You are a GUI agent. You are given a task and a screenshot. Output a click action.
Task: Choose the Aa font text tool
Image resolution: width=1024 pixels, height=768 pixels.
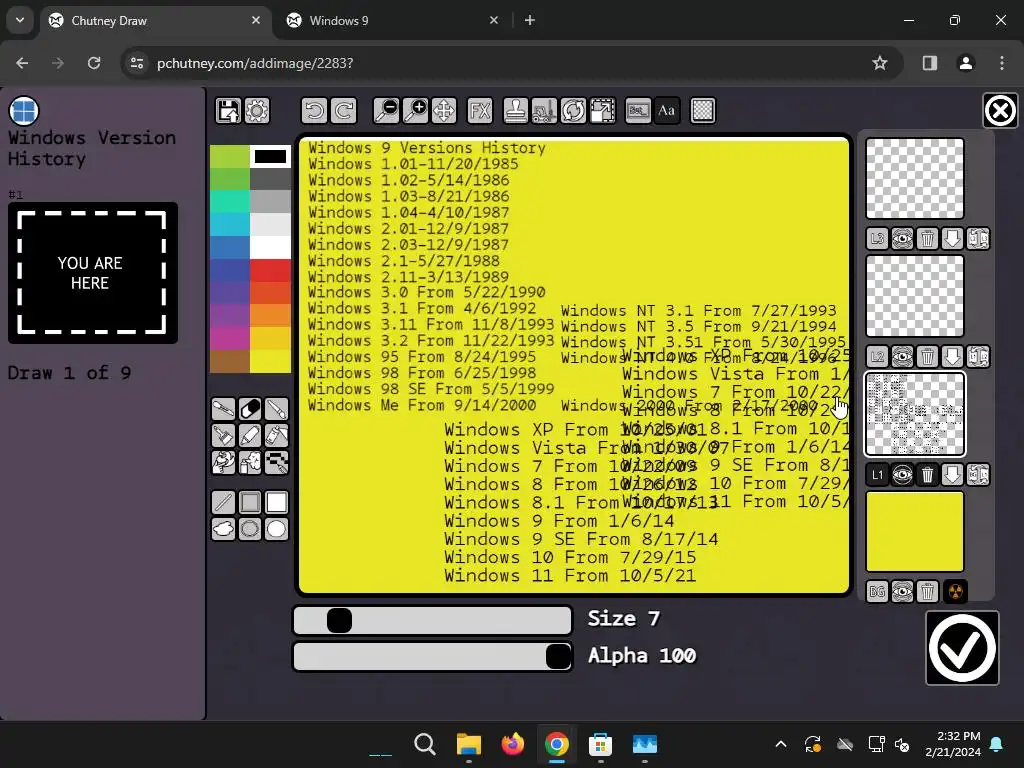(667, 111)
